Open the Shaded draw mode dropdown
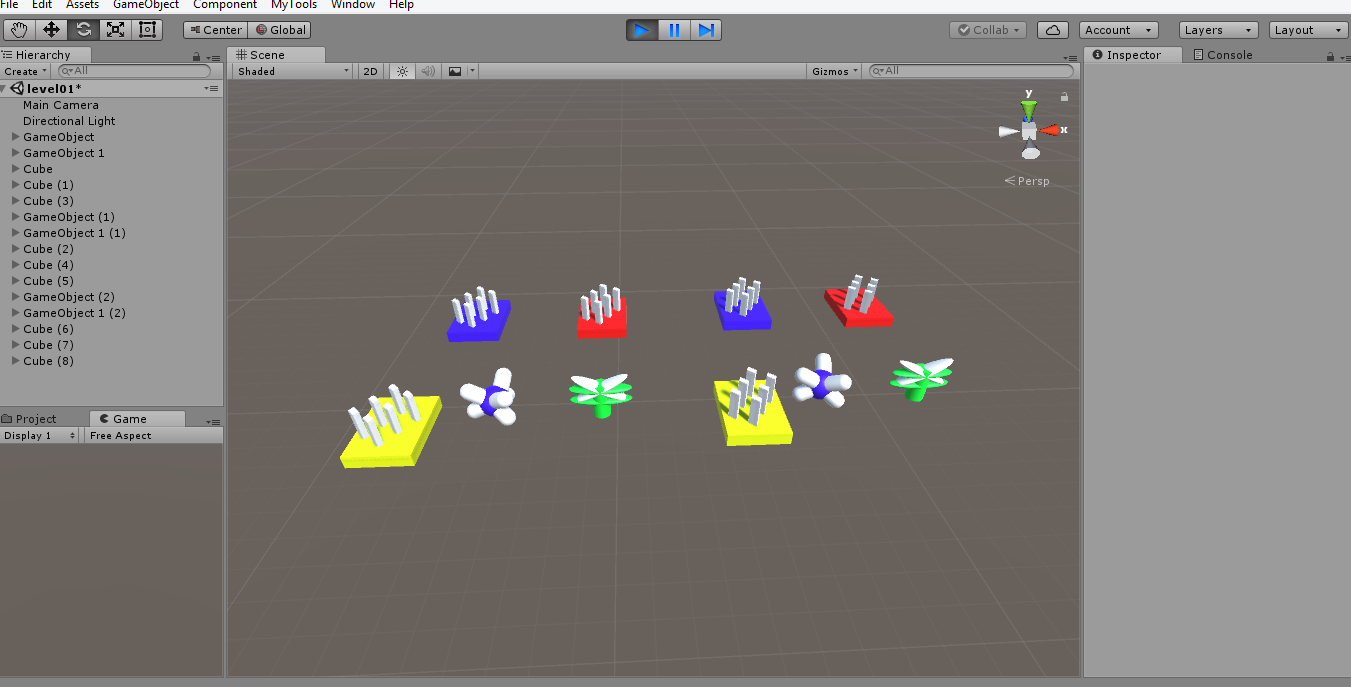The image size is (1351, 687). click(290, 71)
